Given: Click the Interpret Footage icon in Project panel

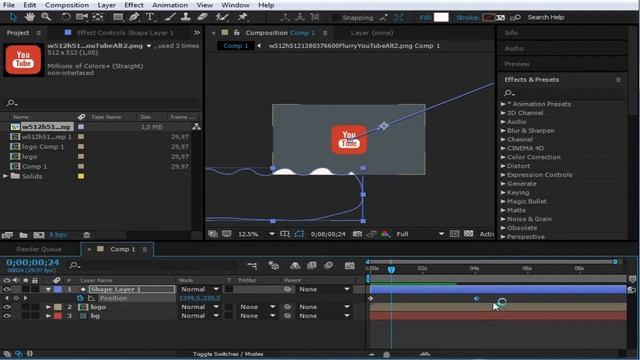Looking at the screenshot, I should coord(7,235).
